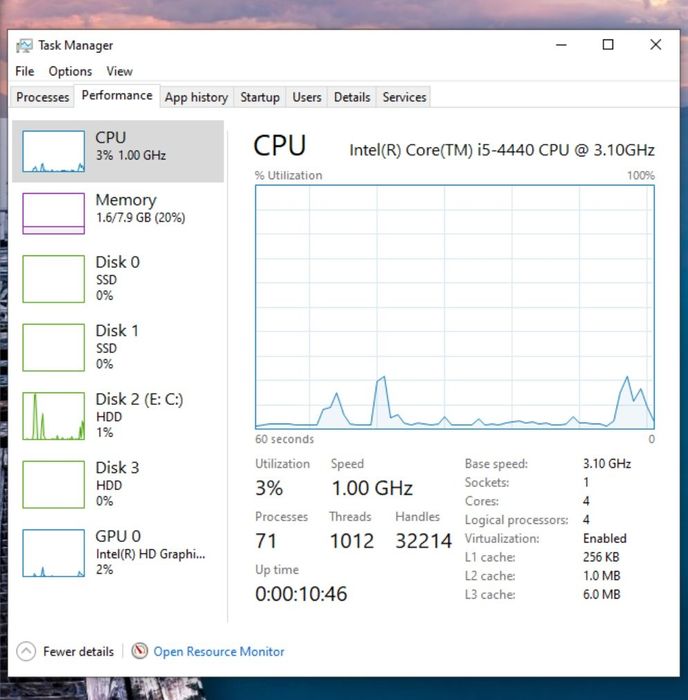688x700 pixels.
Task: Minimize the Task Manager window
Action: pos(561,45)
